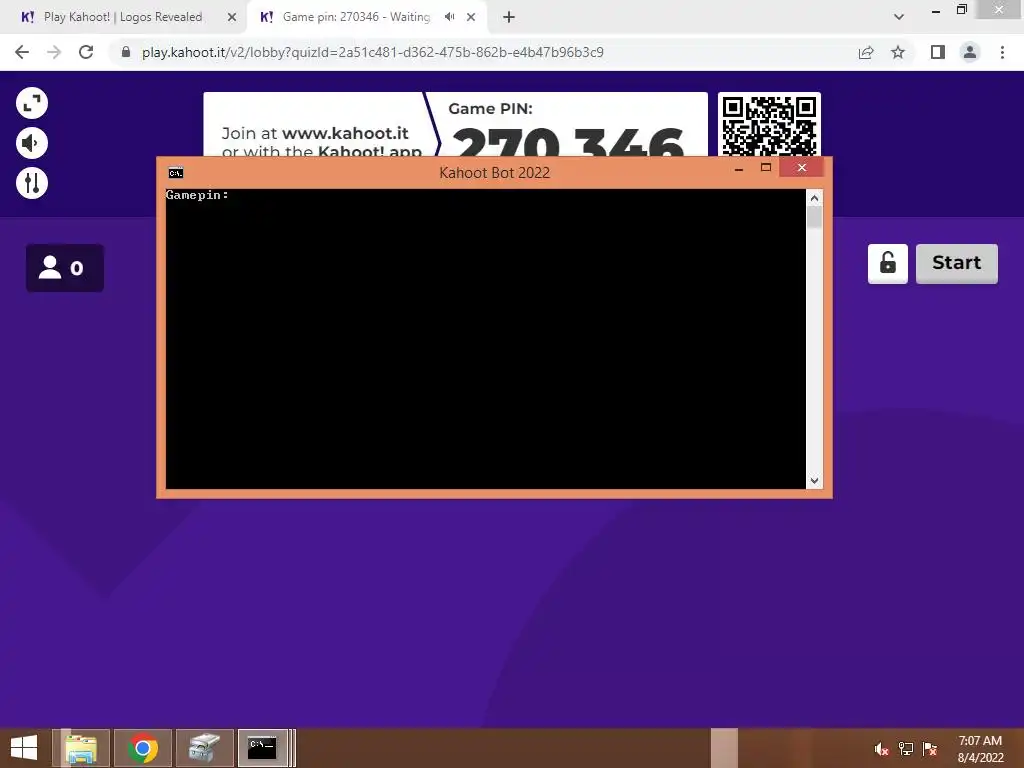Open Chrome tab search dropdown
This screenshot has width=1024, height=768.
tap(899, 17)
